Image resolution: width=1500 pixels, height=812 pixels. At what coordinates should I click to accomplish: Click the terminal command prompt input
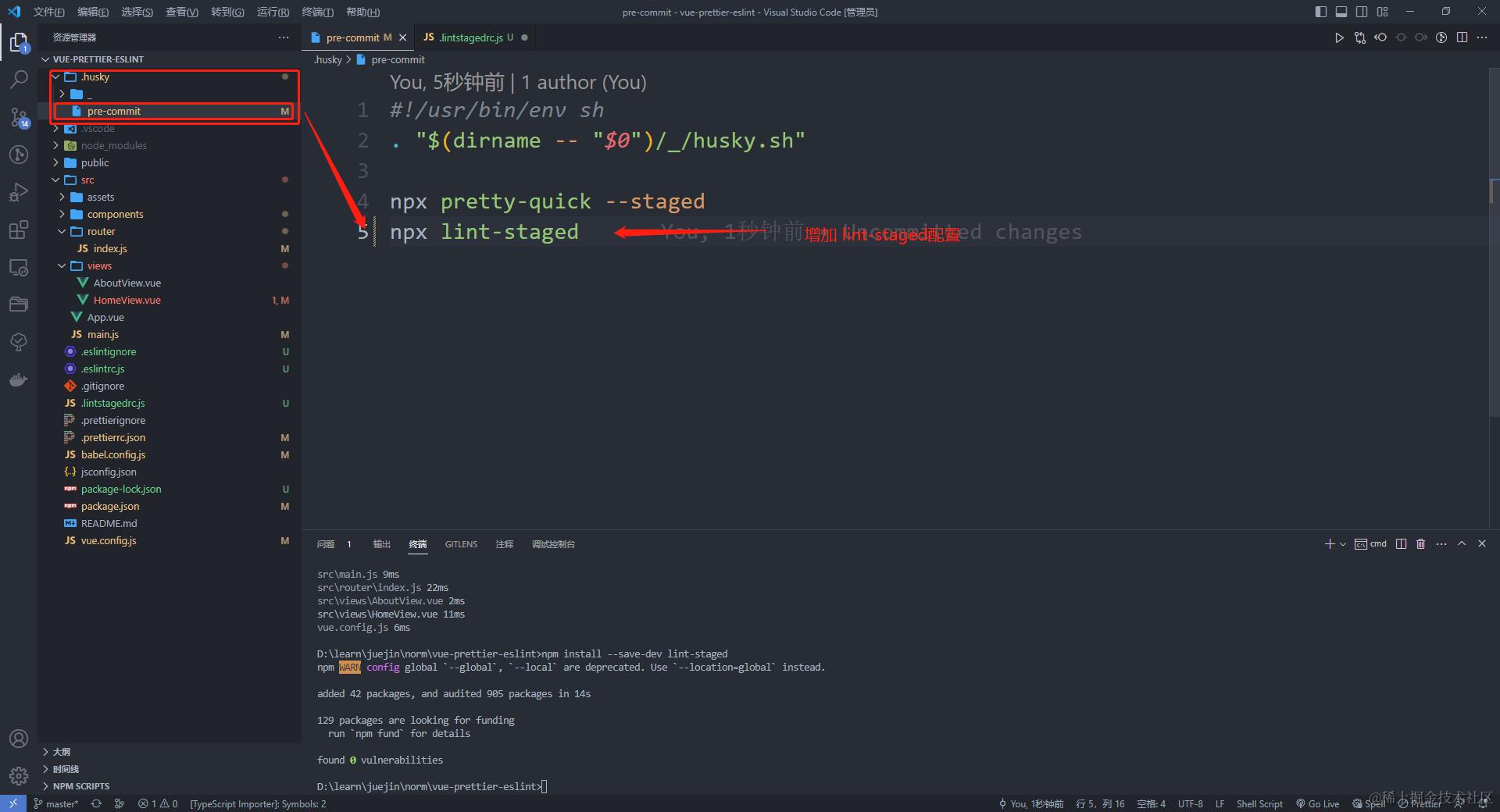545,786
